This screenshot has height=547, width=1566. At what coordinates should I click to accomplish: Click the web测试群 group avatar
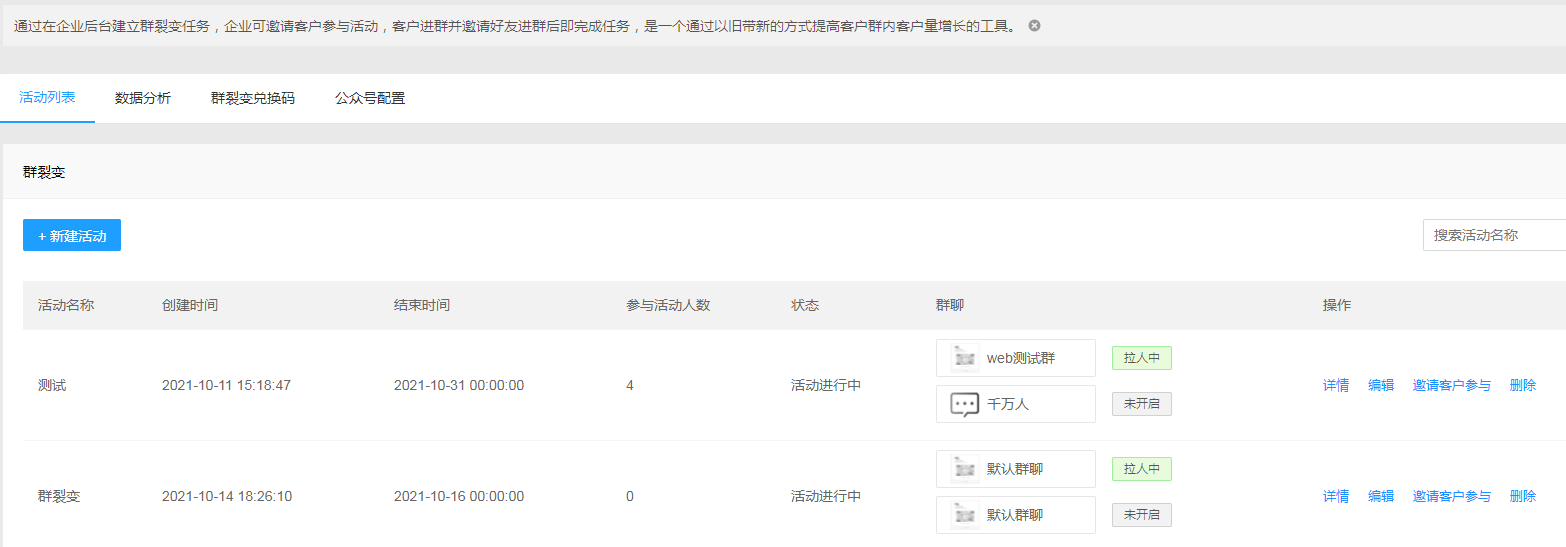tap(964, 358)
